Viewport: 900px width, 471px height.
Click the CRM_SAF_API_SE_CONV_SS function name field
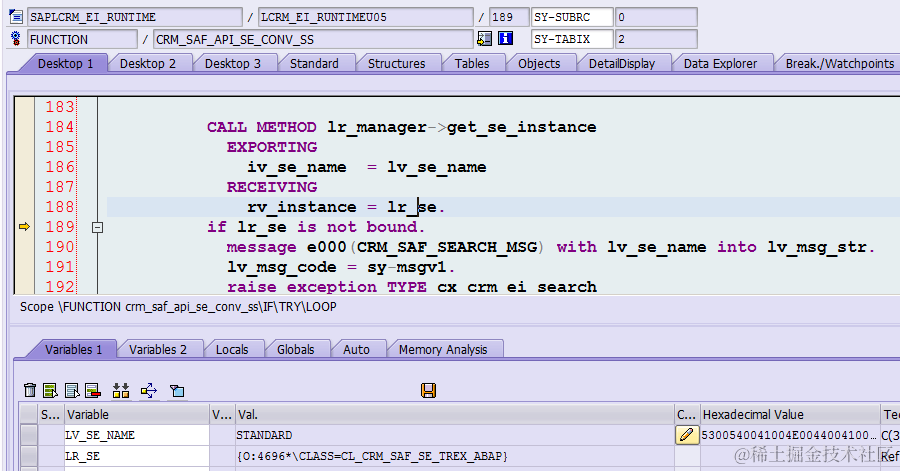click(x=313, y=39)
